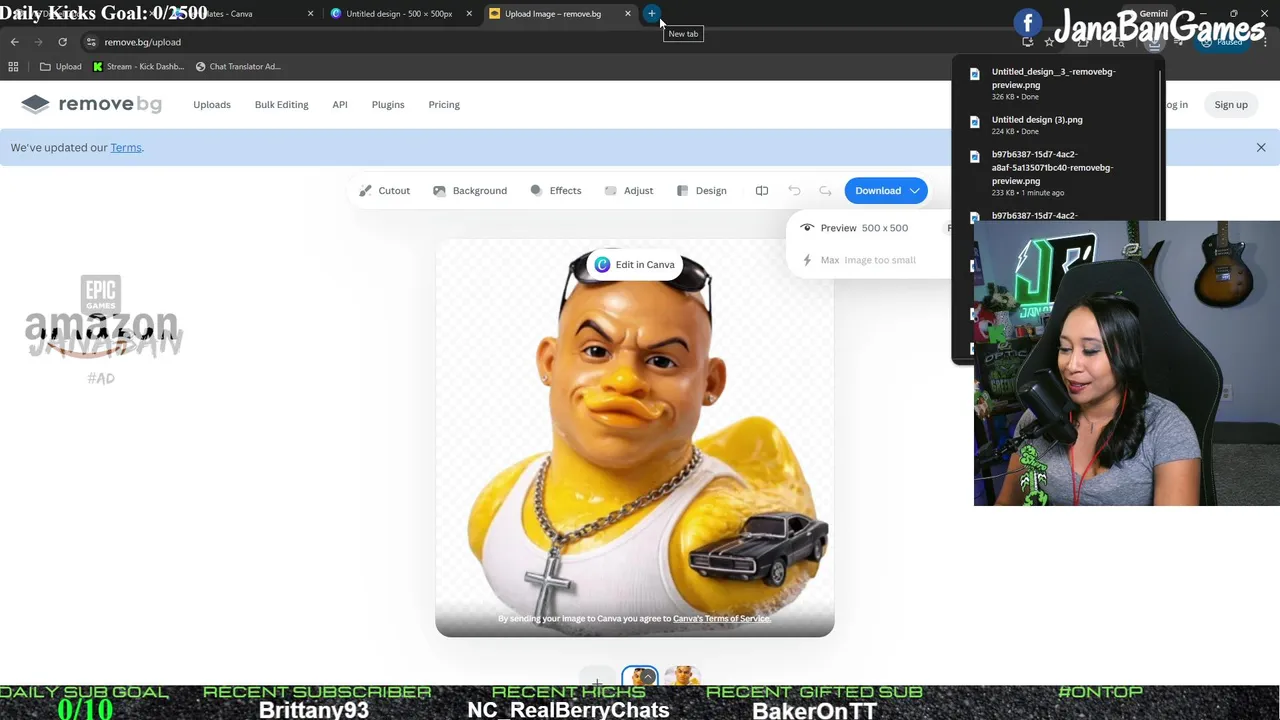1280x720 pixels.
Task: Close the Upload Image remove.bg tab
Action: [628, 14]
